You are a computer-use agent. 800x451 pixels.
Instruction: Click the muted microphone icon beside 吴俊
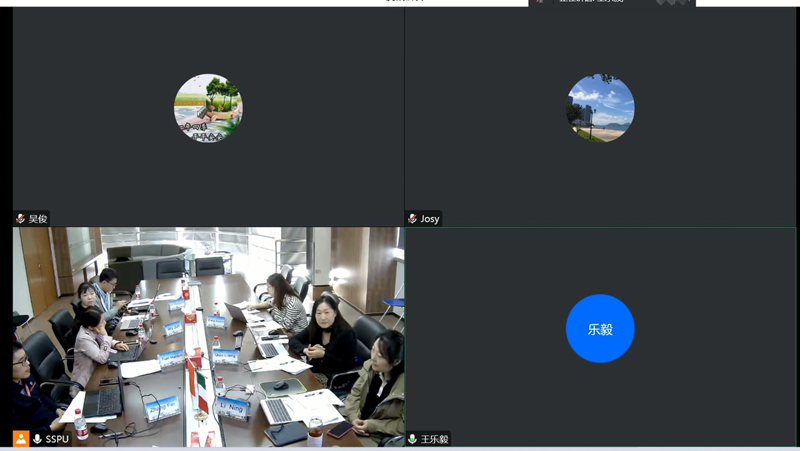pos(20,219)
